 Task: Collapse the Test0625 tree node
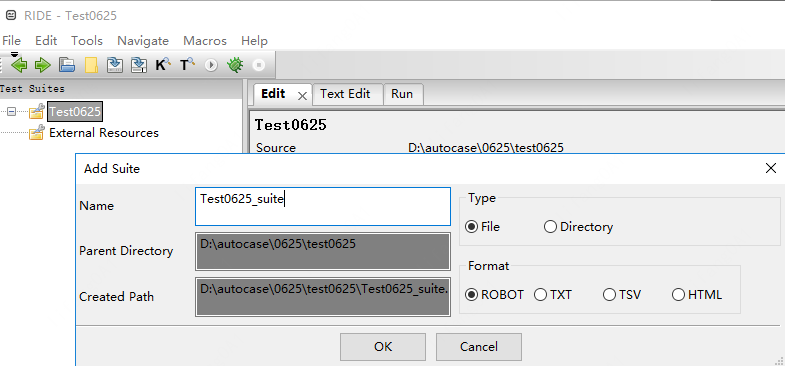pos(12,111)
